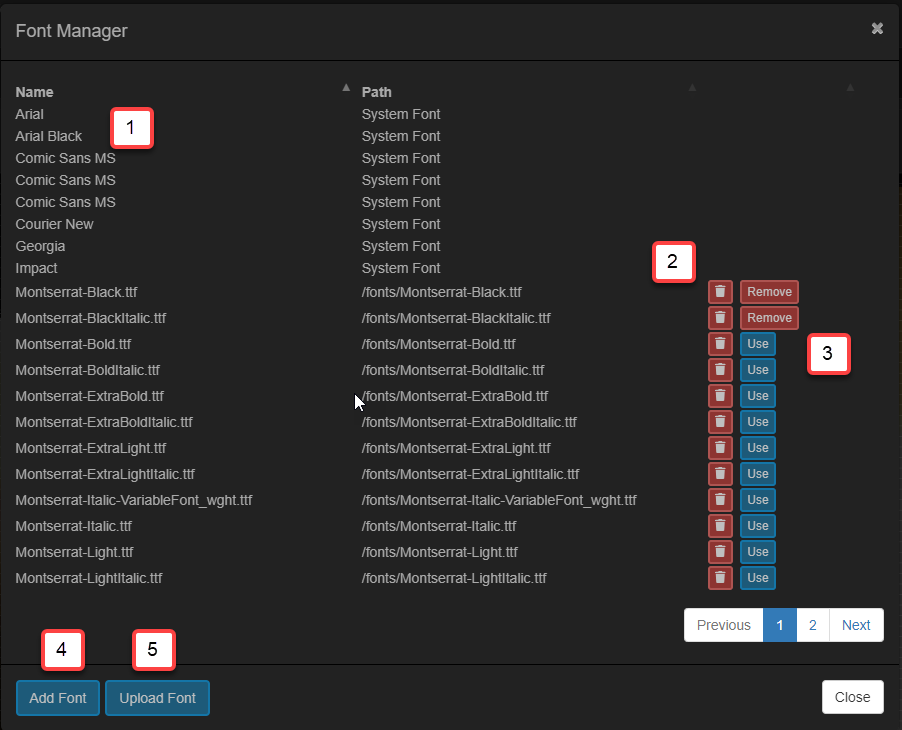The width and height of the screenshot is (902, 730).
Task: Click the trash icon for Montserrat-LightItalic.ttf
Action: click(719, 578)
